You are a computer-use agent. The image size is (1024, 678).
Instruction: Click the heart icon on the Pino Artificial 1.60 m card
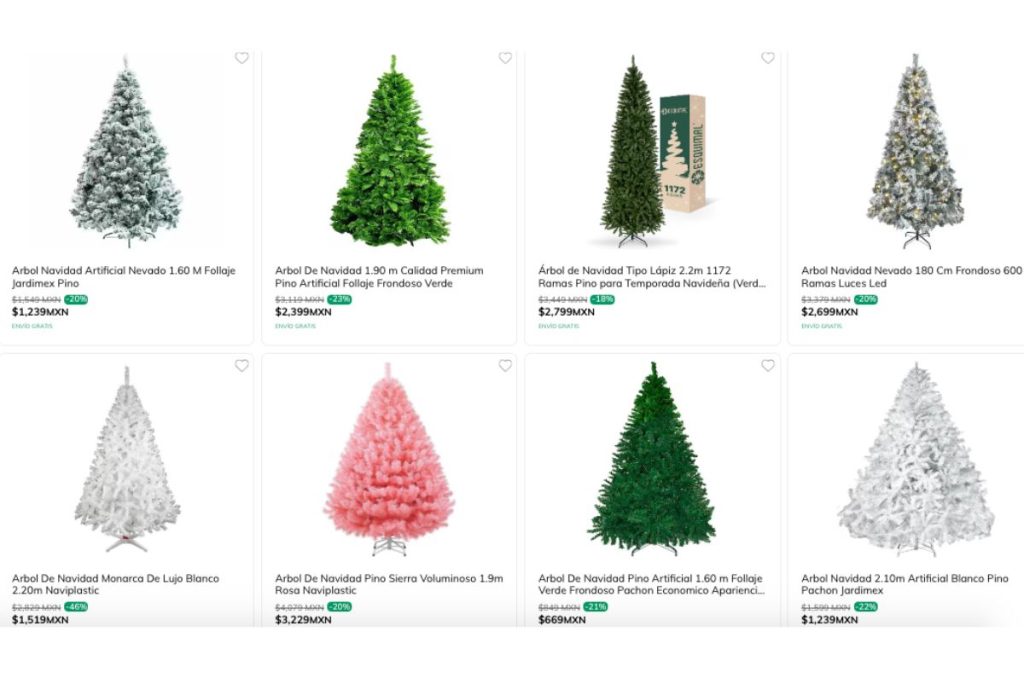[x=768, y=367]
